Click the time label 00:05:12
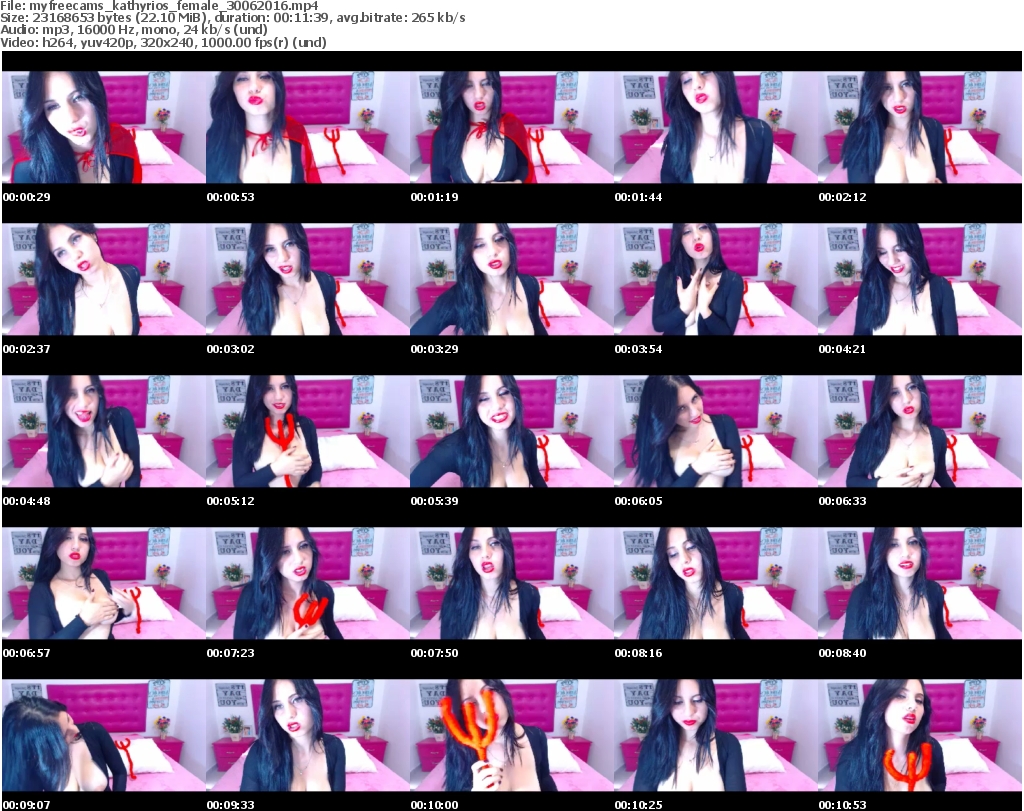Viewport: 1024px width, 811px height. point(231,501)
